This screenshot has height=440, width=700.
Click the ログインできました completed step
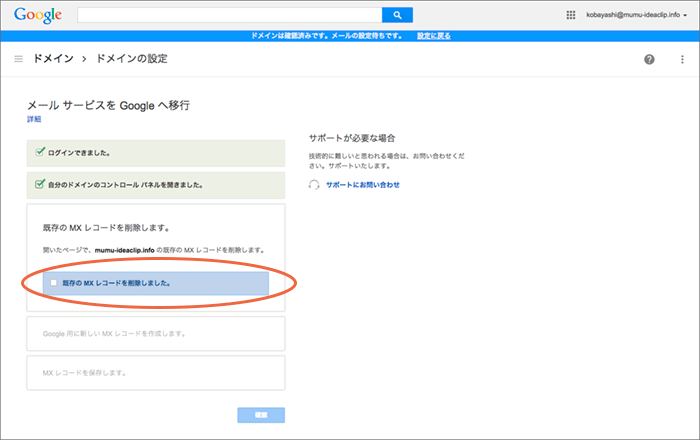[156, 153]
